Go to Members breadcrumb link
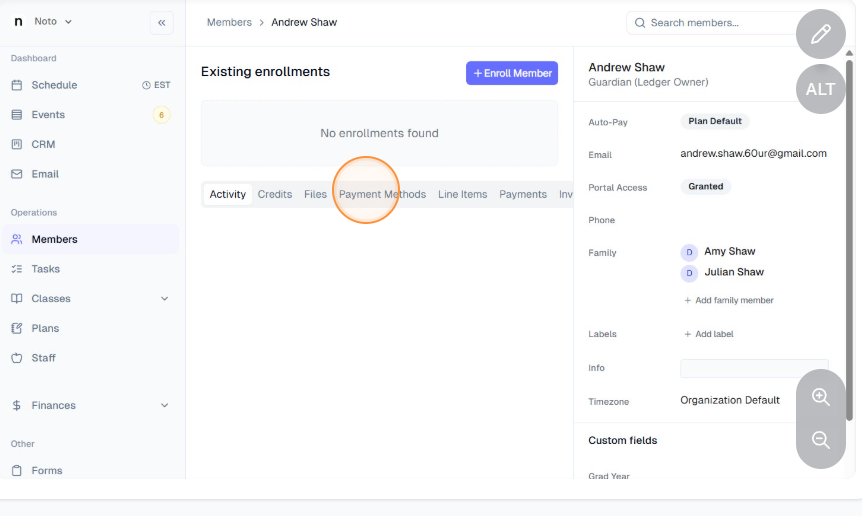This screenshot has width=862, height=516. [x=229, y=23]
